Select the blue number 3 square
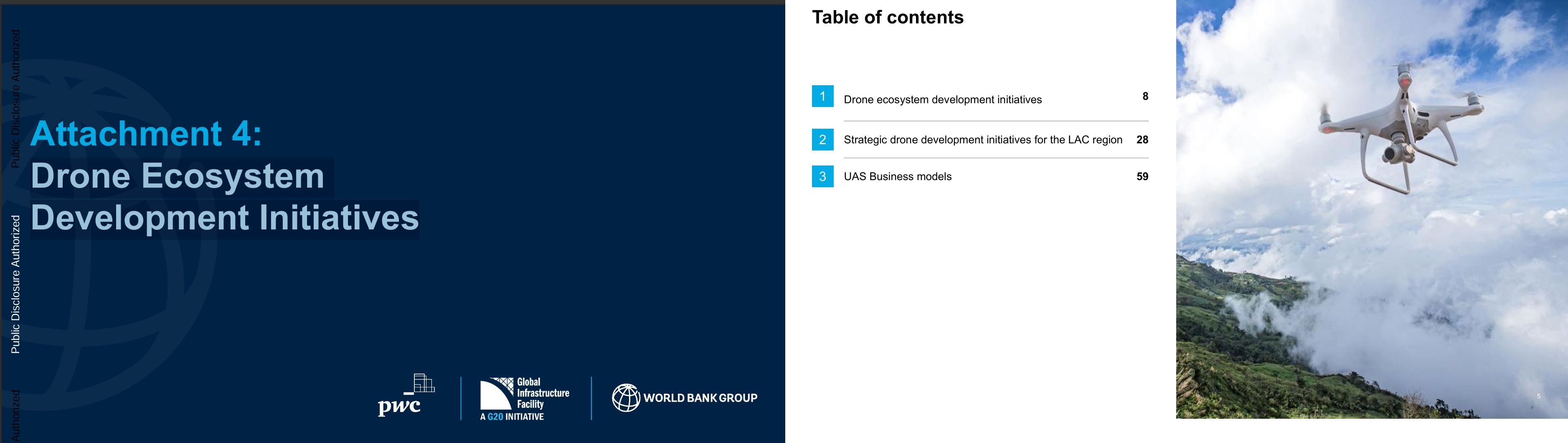This screenshot has width=1568, height=443. coord(822,177)
